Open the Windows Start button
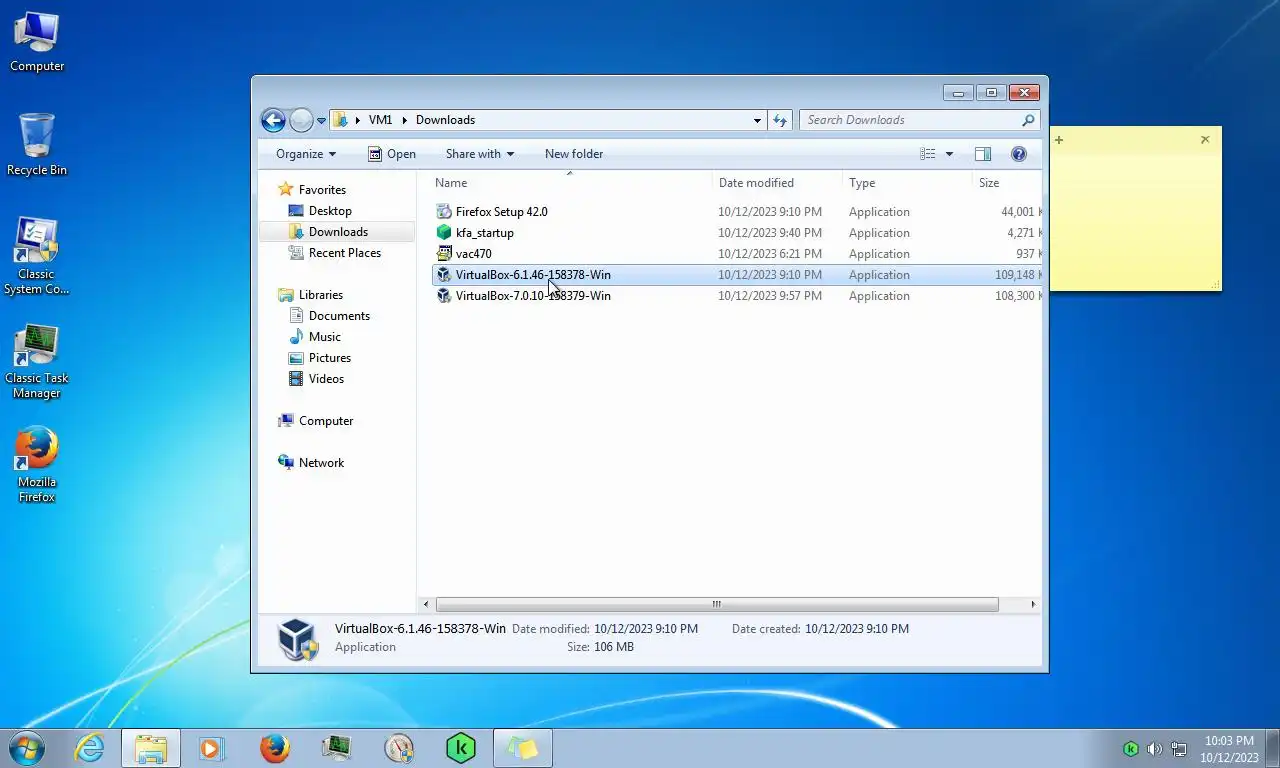1280x768 pixels. 25,748
